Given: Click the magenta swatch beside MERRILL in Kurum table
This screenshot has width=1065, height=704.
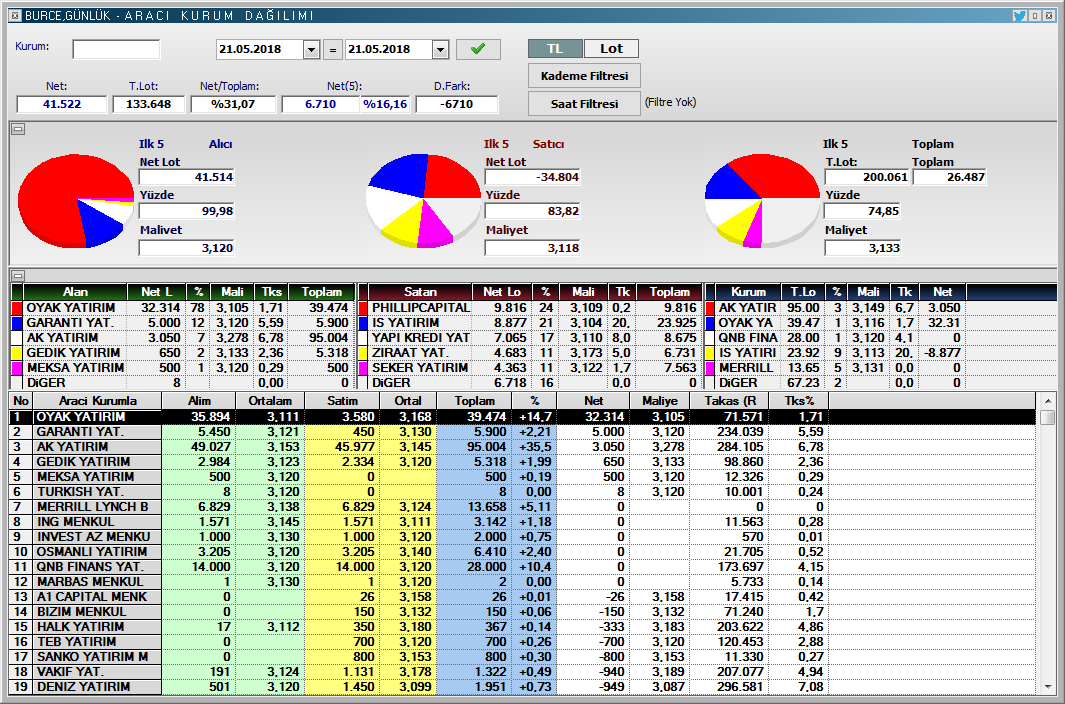Looking at the screenshot, I should click(x=710, y=368).
